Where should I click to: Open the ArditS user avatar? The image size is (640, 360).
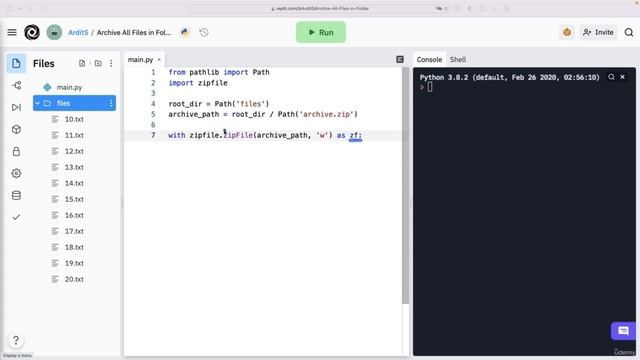click(x=54, y=32)
